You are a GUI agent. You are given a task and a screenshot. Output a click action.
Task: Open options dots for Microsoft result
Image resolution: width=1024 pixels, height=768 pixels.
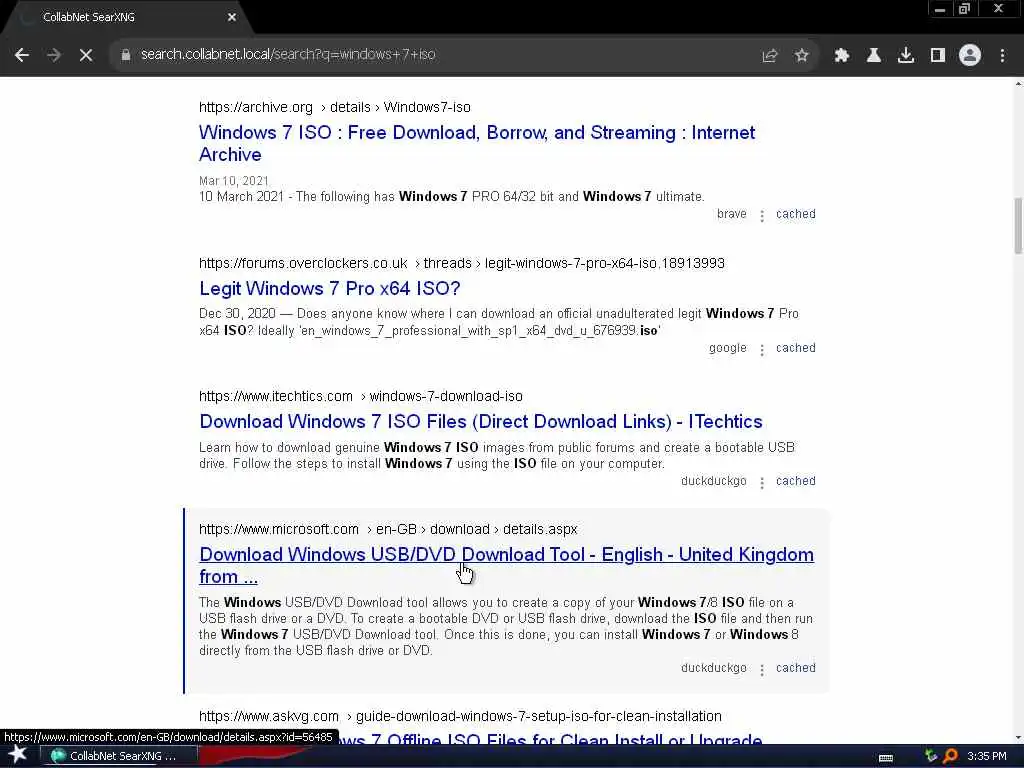click(x=761, y=669)
